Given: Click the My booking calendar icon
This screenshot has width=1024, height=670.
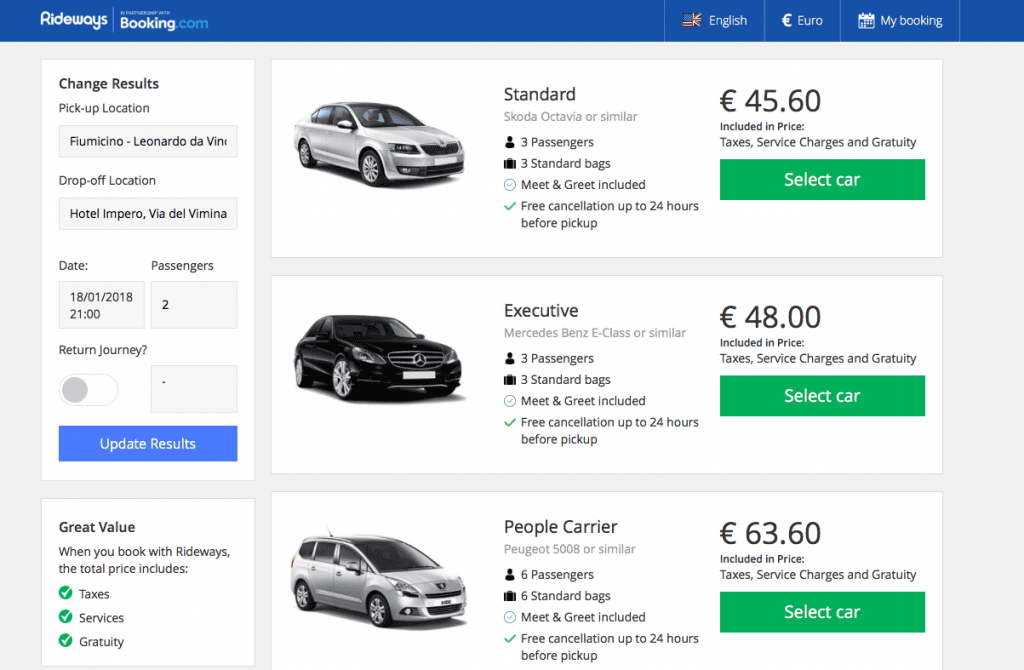Looking at the screenshot, I should click(x=866, y=20).
